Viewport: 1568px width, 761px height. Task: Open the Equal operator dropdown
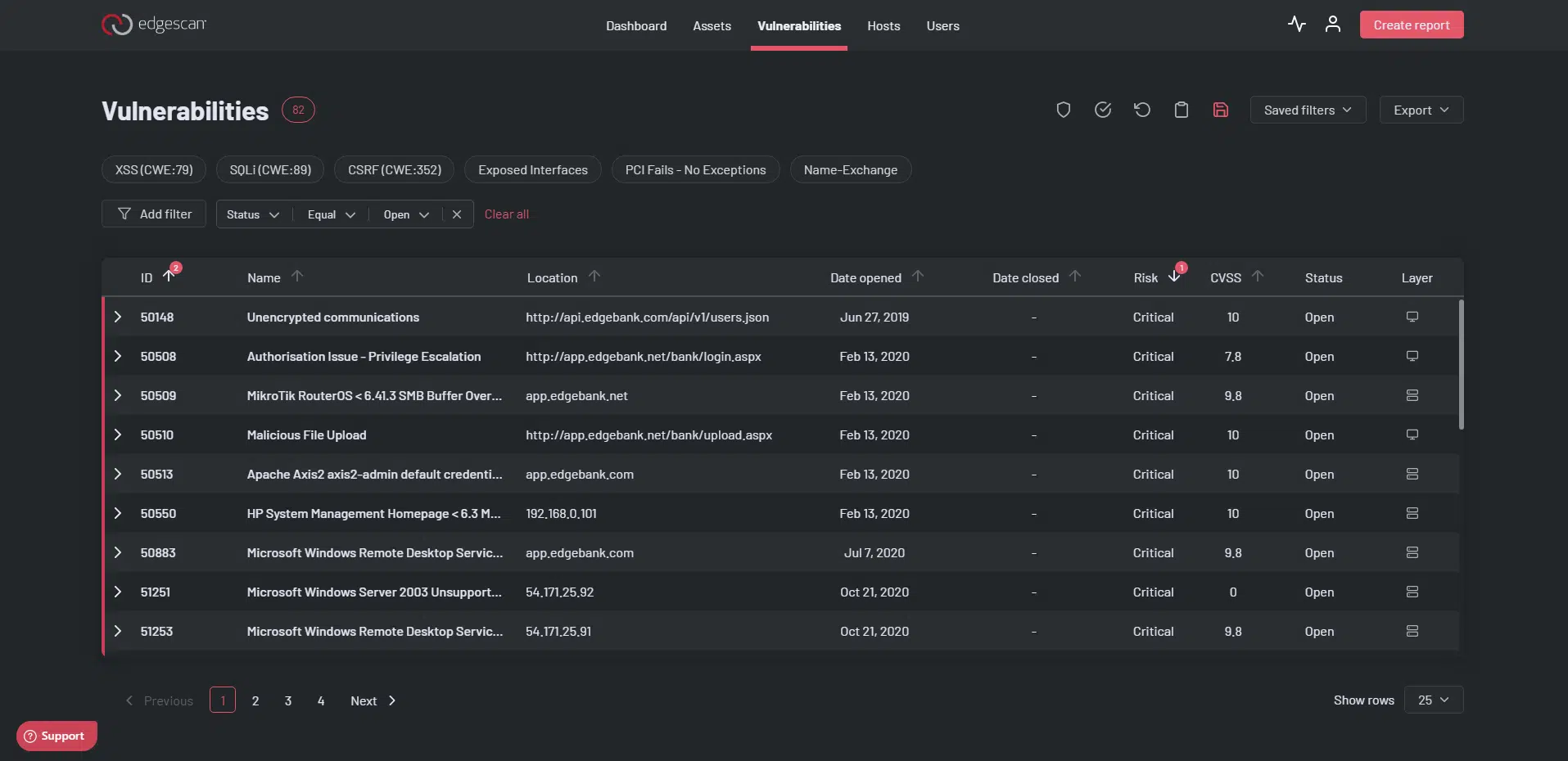[x=332, y=214]
